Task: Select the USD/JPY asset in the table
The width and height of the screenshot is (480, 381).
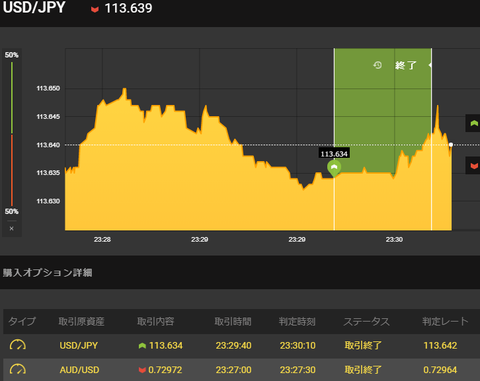Action: [79, 345]
